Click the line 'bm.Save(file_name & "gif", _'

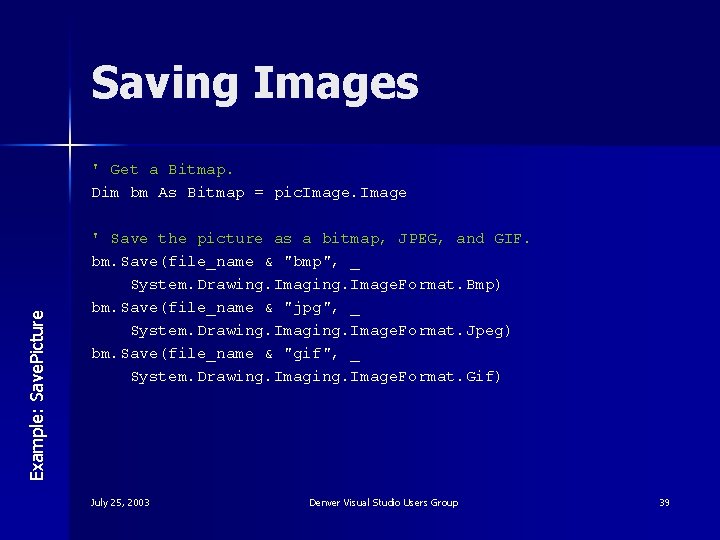(225, 354)
